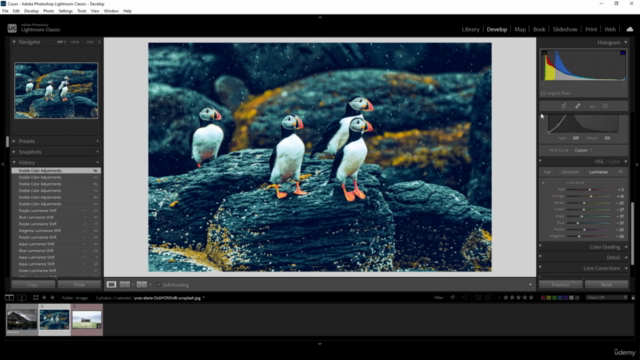Toggle the HSL / Color panel switch
The image size is (640, 360).
coord(540,161)
